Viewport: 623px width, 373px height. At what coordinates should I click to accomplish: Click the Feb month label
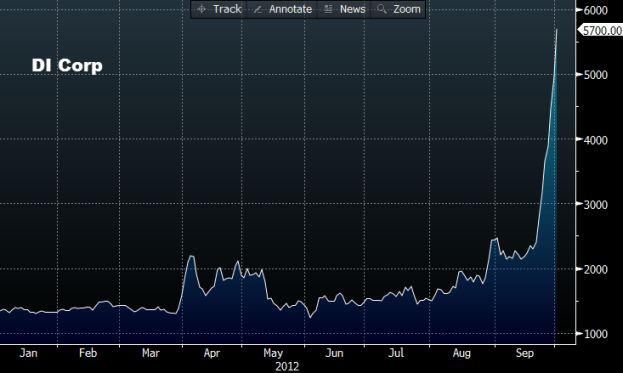pos(88,353)
